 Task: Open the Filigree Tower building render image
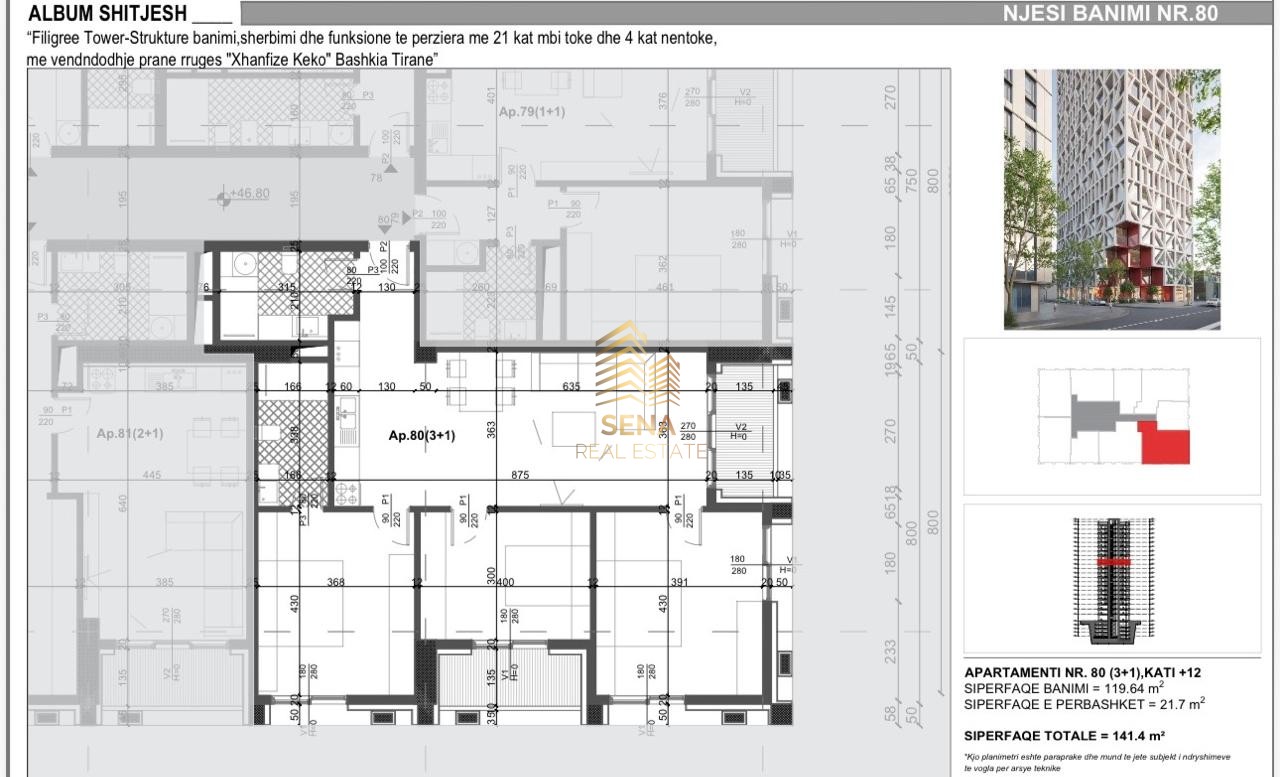tap(1112, 199)
